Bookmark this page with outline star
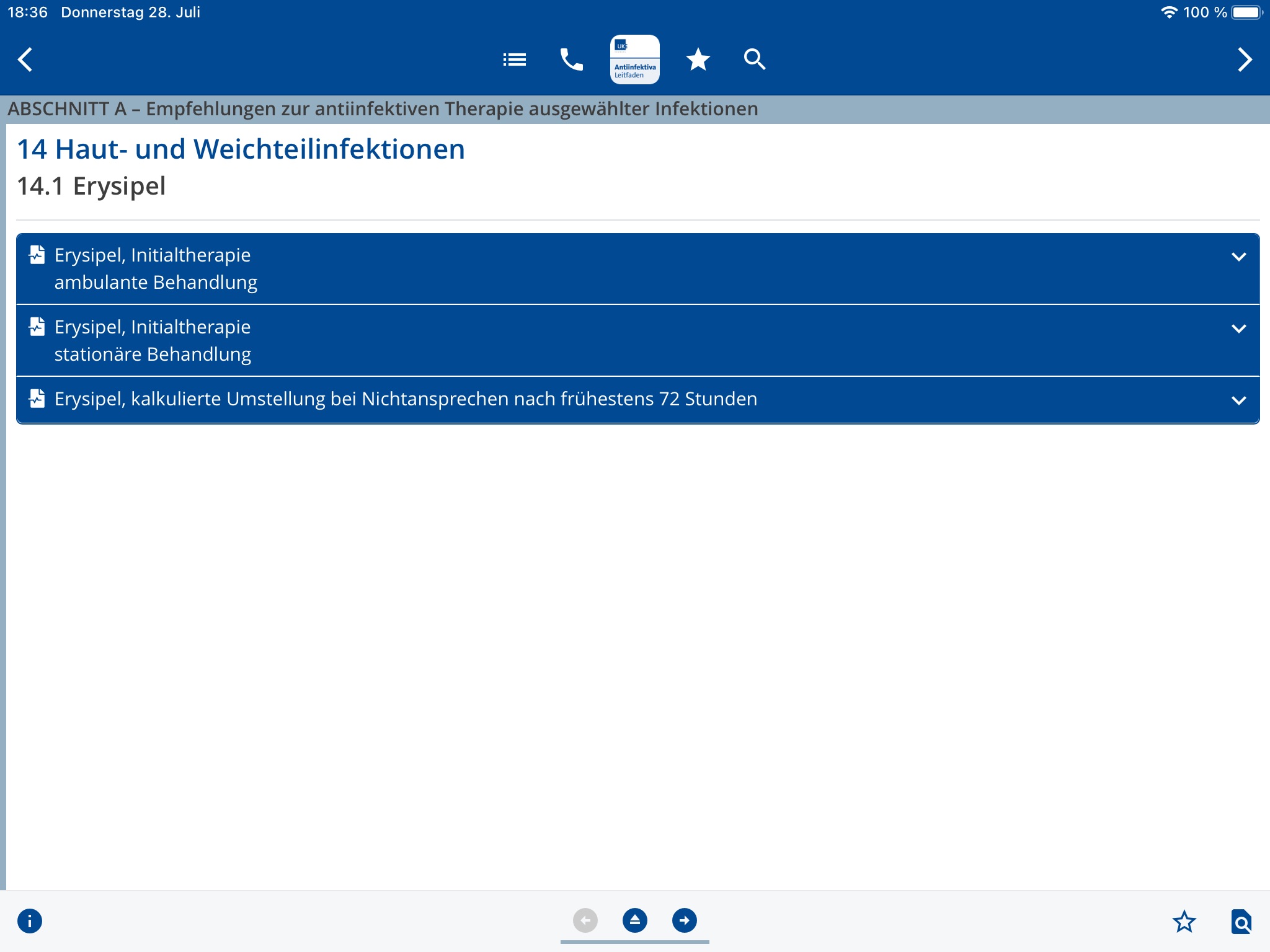 coord(1184,922)
